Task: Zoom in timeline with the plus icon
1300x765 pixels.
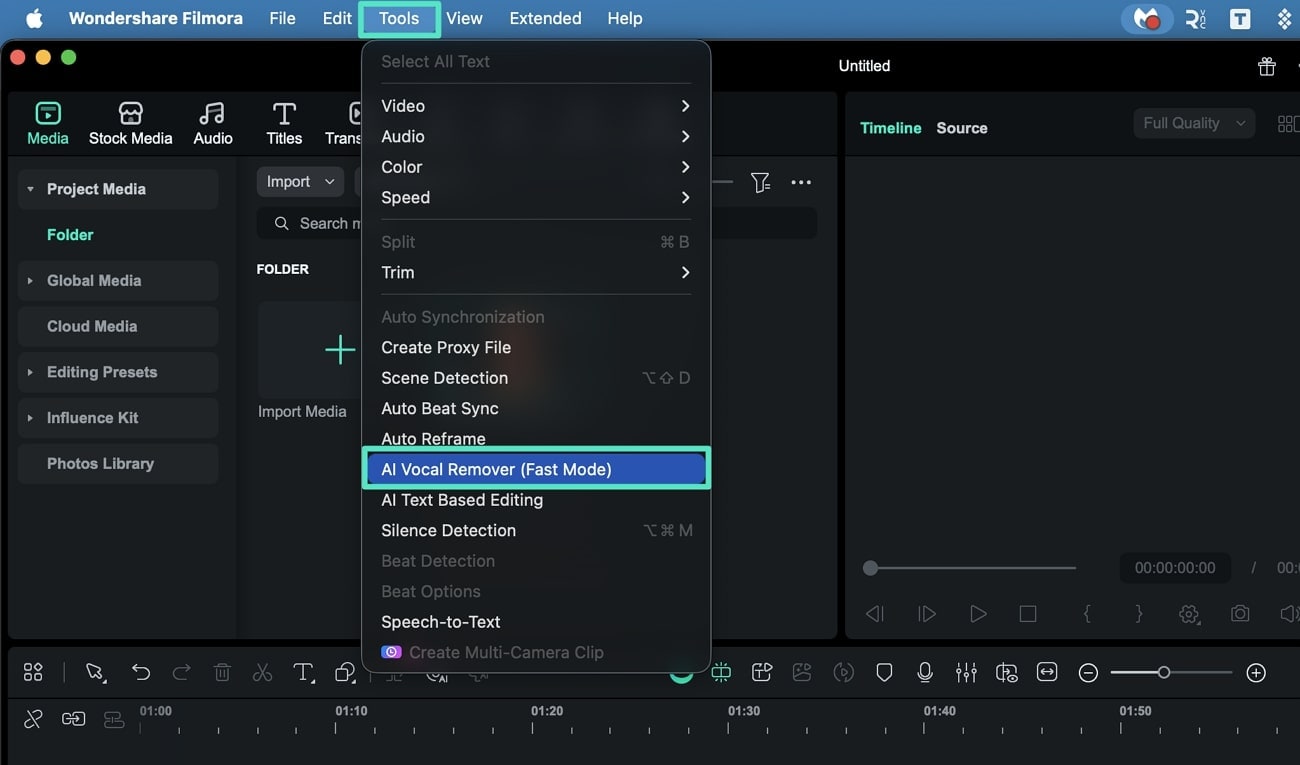Action: [x=1256, y=673]
